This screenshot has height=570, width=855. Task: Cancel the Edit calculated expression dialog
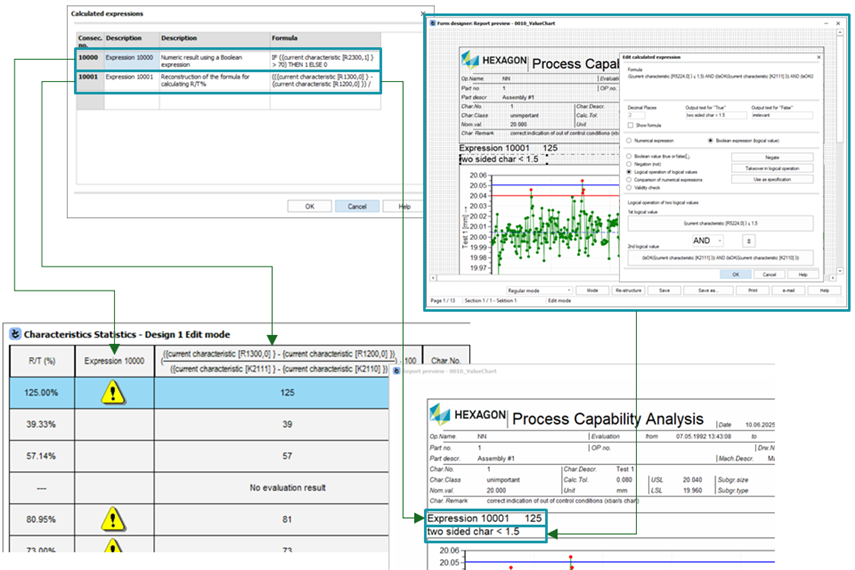point(769,274)
